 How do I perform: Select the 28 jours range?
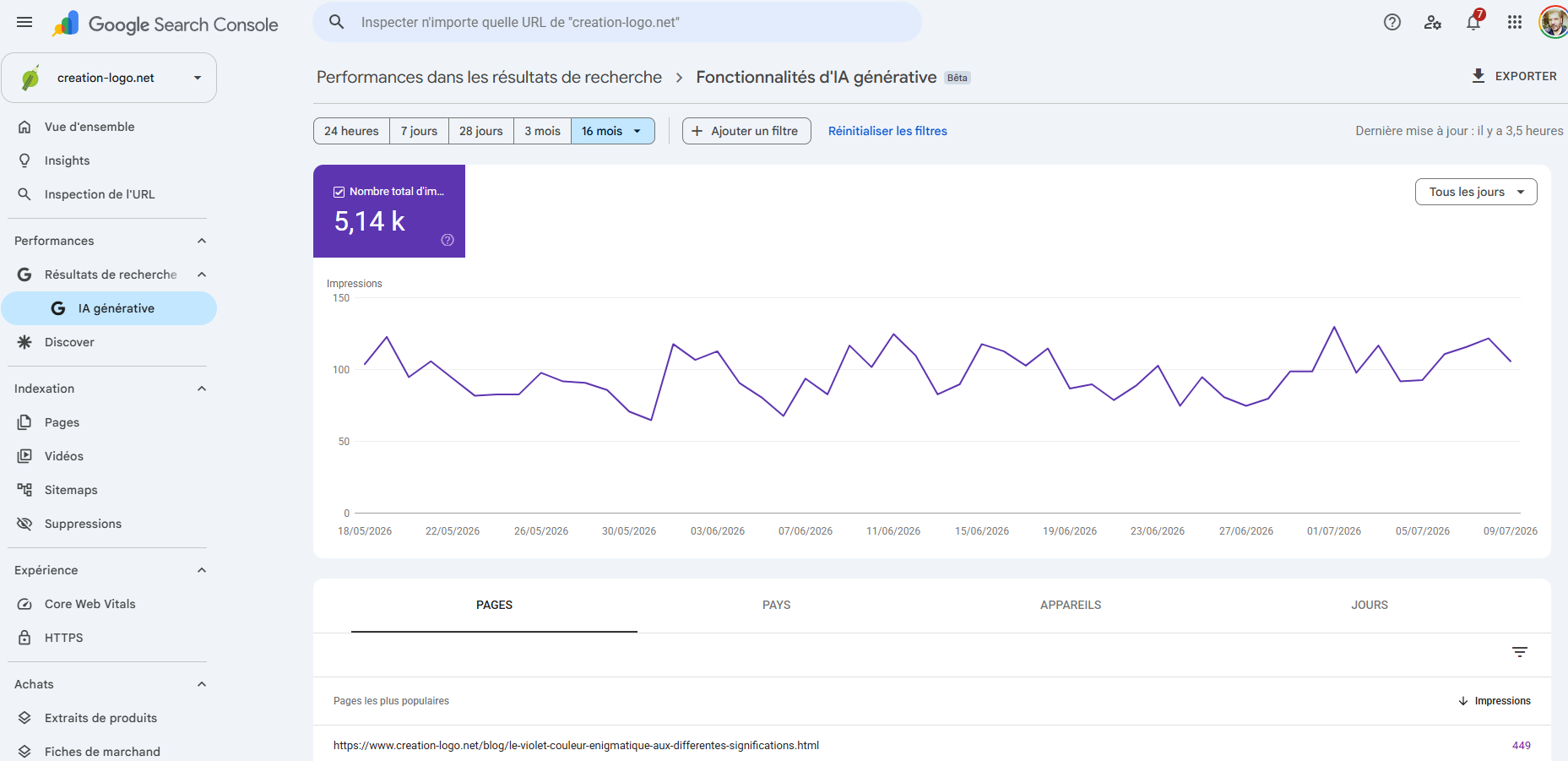tap(481, 131)
